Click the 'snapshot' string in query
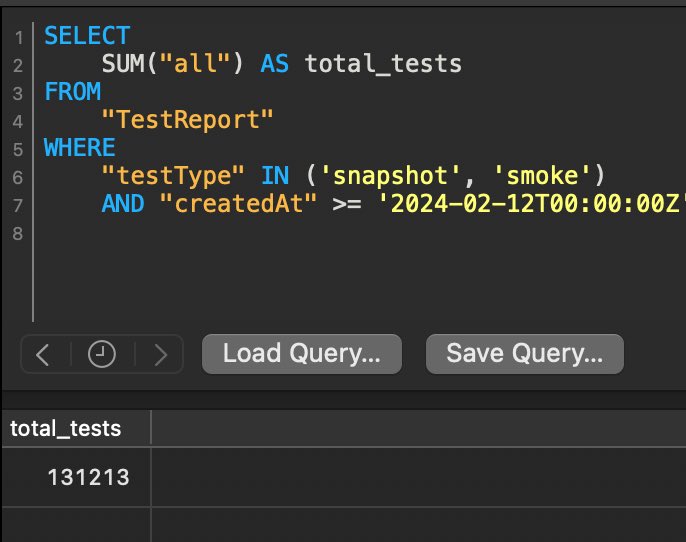686x542 pixels. point(390,176)
